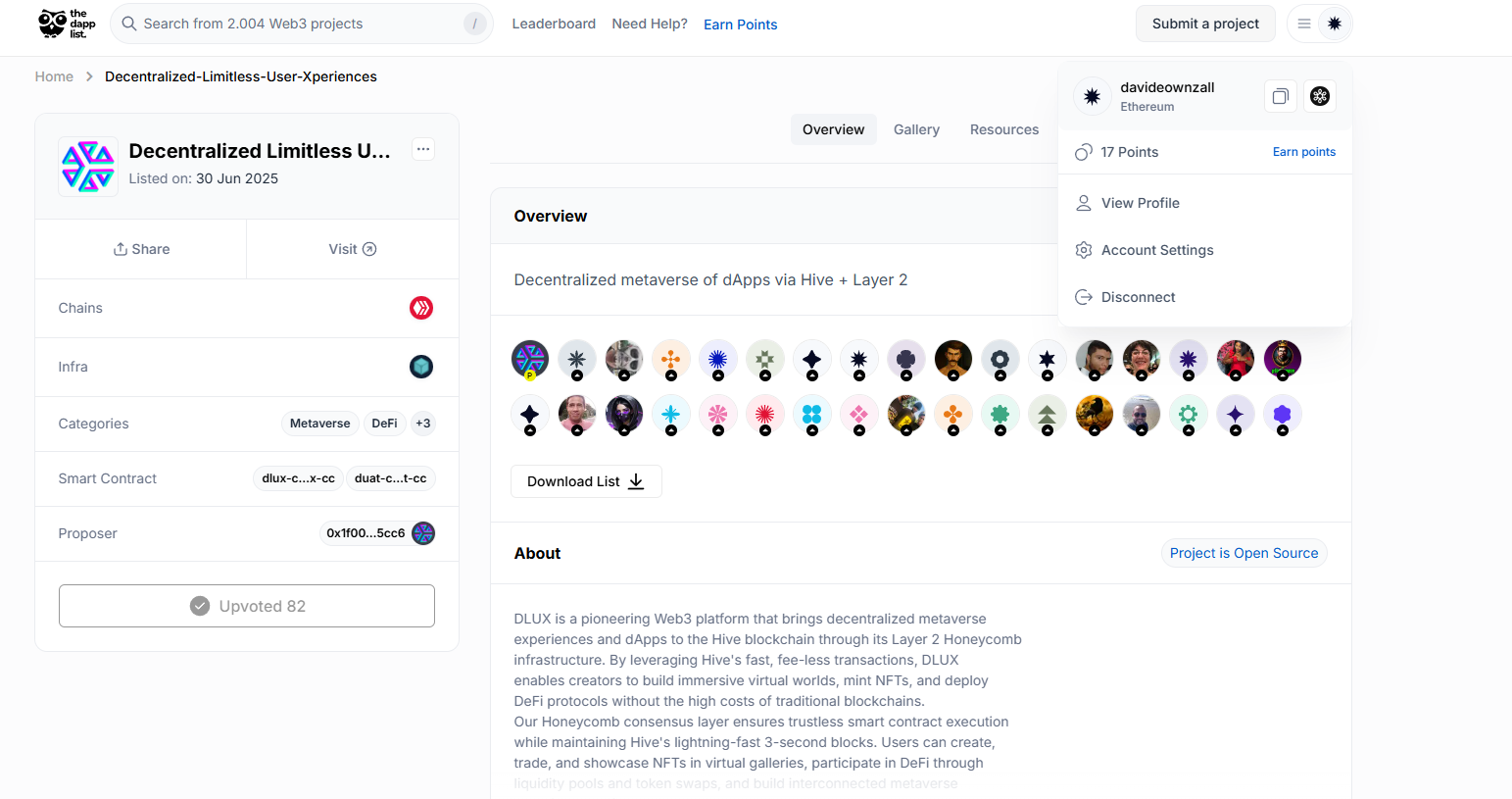Image resolution: width=1512 pixels, height=799 pixels.
Task: Open the duat-c...t-cc smart contract chip
Action: 390,478
